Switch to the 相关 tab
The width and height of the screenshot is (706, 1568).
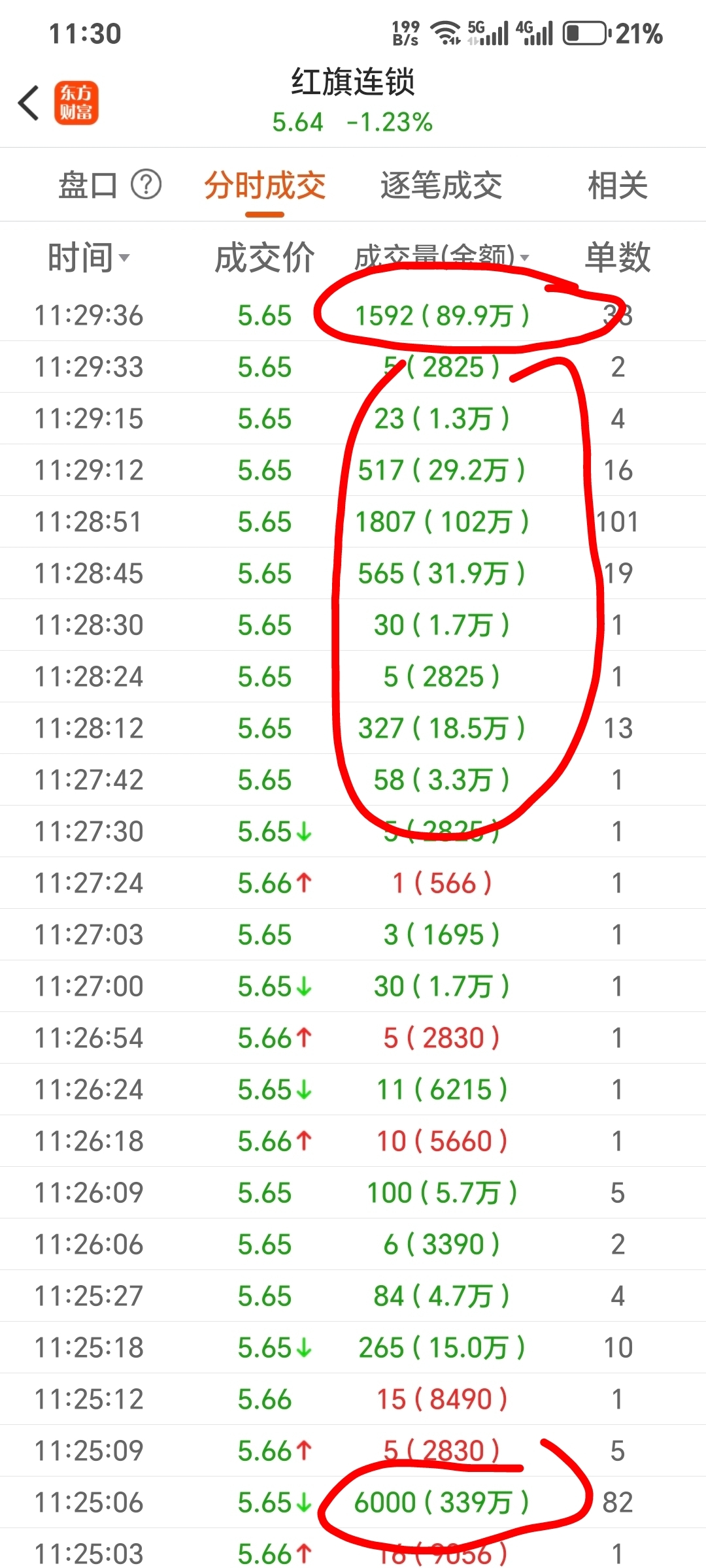tap(618, 185)
